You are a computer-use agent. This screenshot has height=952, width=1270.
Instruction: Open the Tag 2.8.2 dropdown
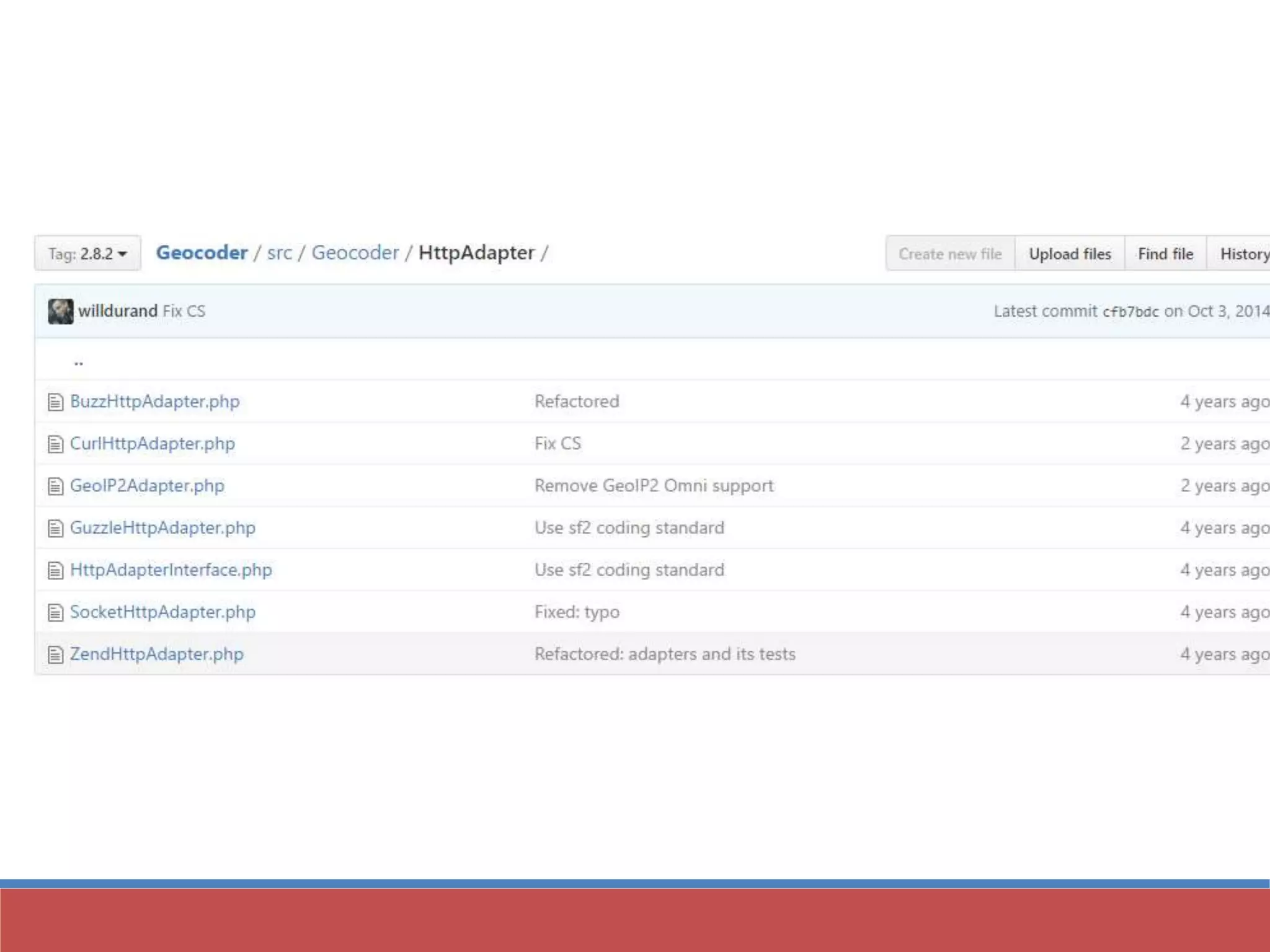tap(87, 253)
